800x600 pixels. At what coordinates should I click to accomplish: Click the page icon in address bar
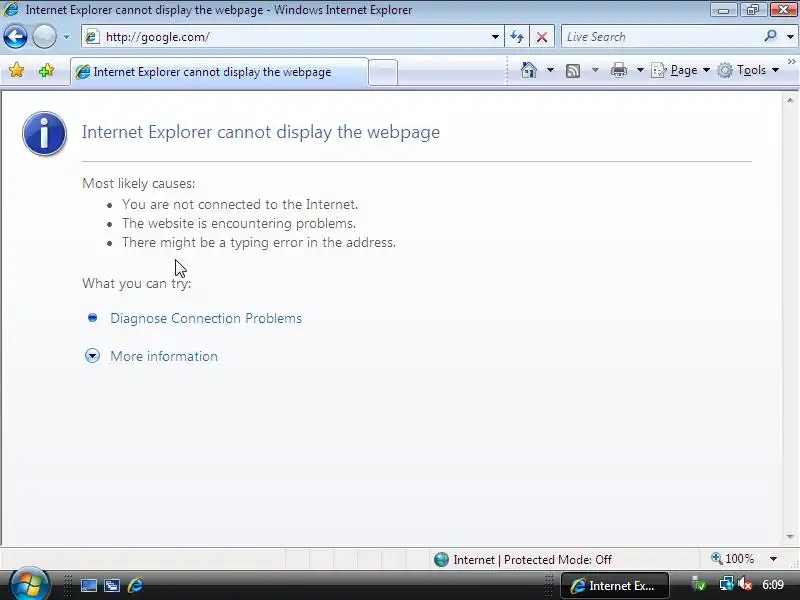[x=92, y=37]
